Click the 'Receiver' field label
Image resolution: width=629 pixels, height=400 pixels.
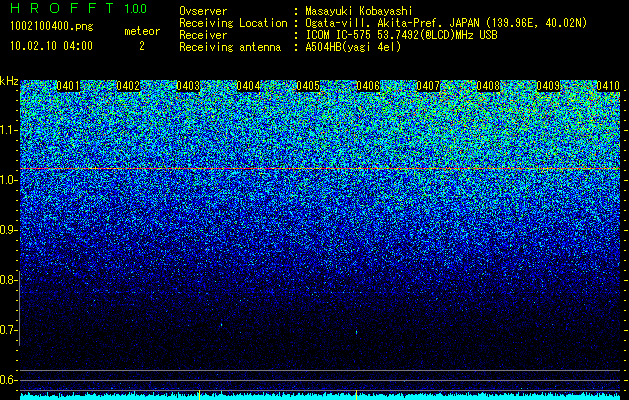(203, 35)
